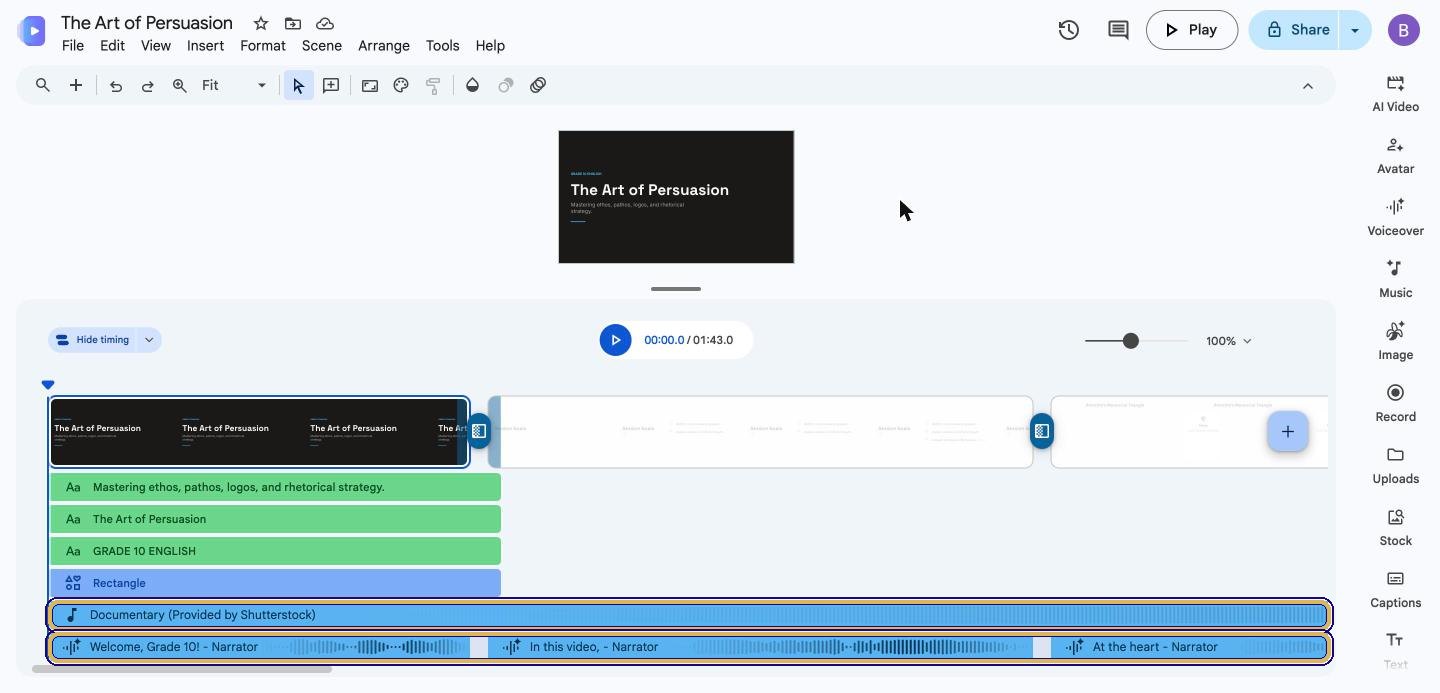The image size is (1440, 693).
Task: Open the account avatar B
Action: pyautogui.click(x=1404, y=30)
